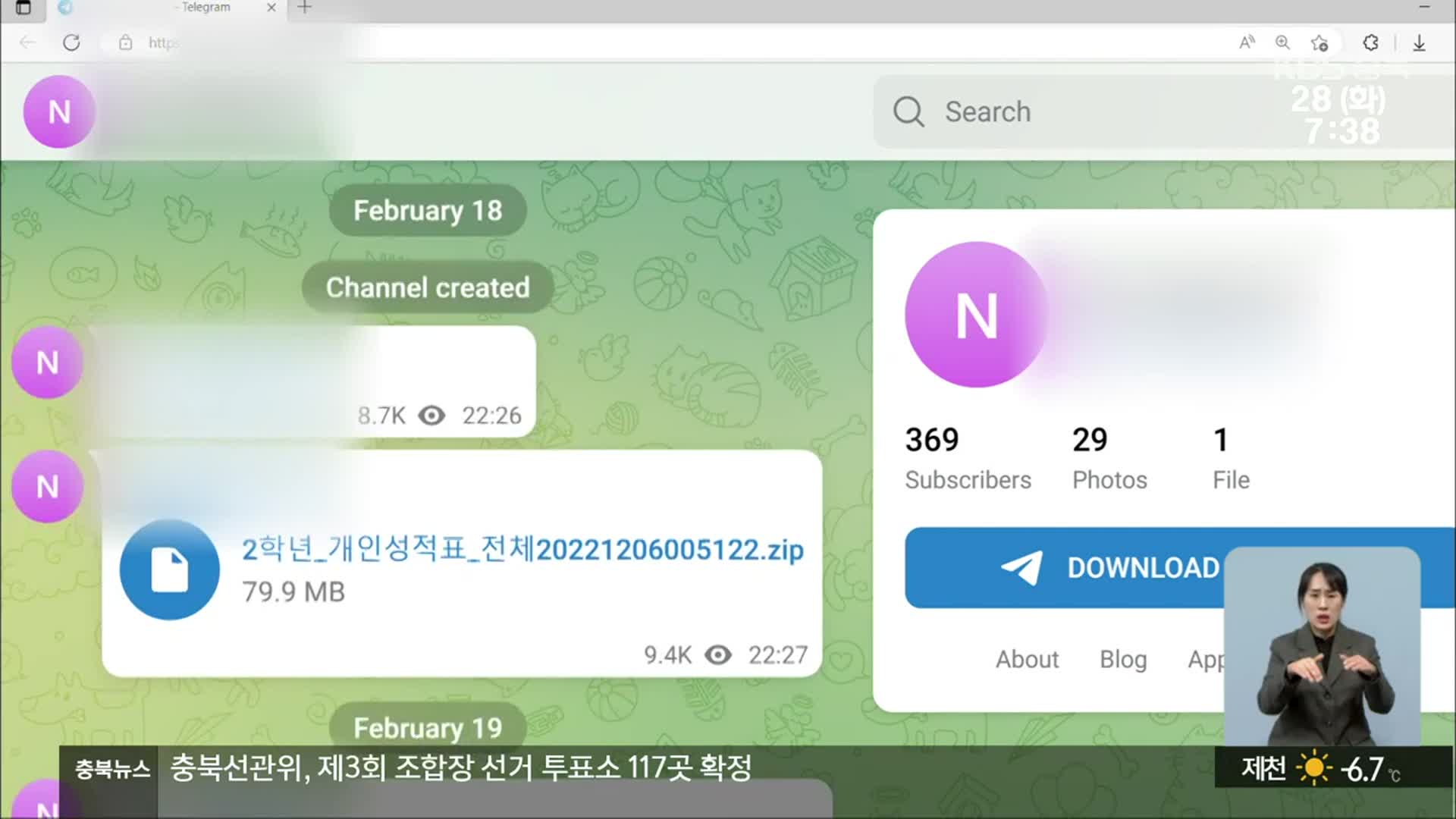Open the Blog section link
The width and height of the screenshot is (1456, 819).
tap(1123, 659)
